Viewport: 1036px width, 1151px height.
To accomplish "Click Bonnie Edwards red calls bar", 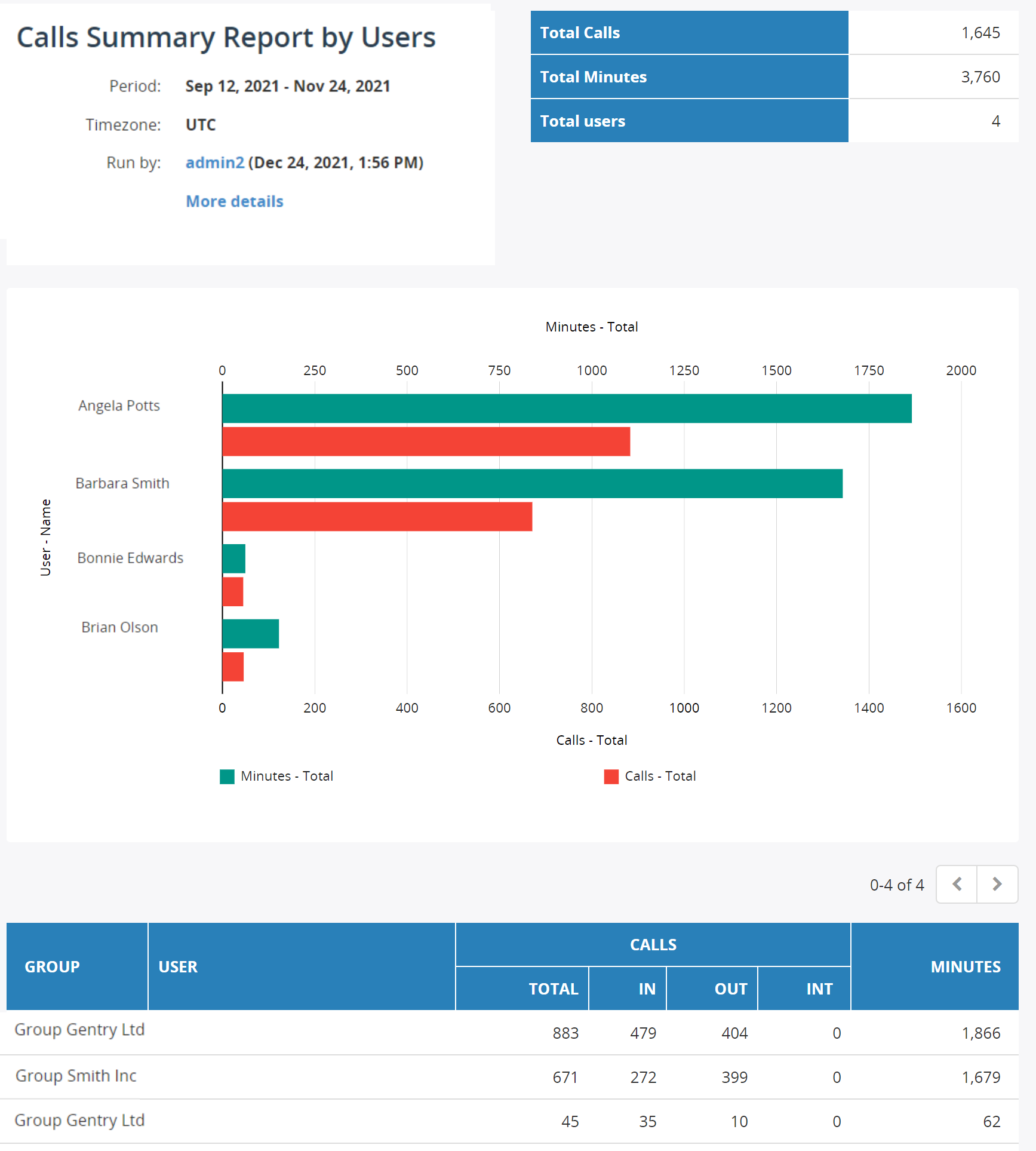I will pyautogui.click(x=233, y=591).
